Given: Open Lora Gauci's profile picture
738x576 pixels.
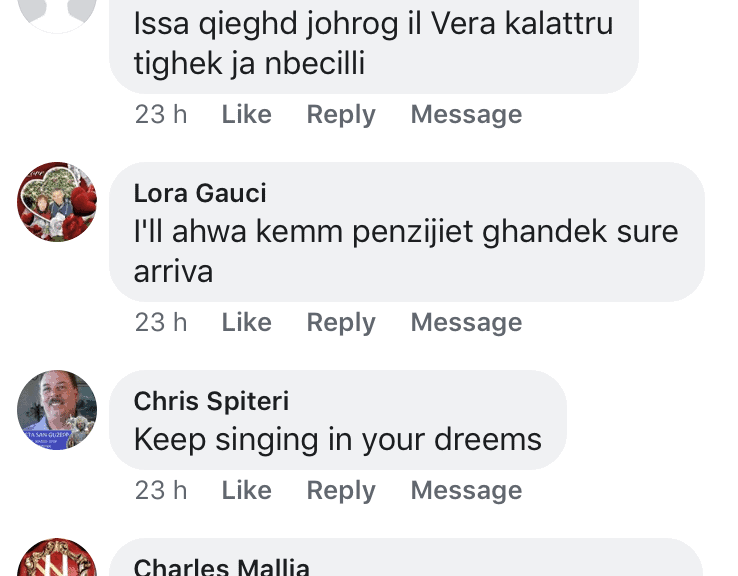Looking at the screenshot, I should pos(57,202).
